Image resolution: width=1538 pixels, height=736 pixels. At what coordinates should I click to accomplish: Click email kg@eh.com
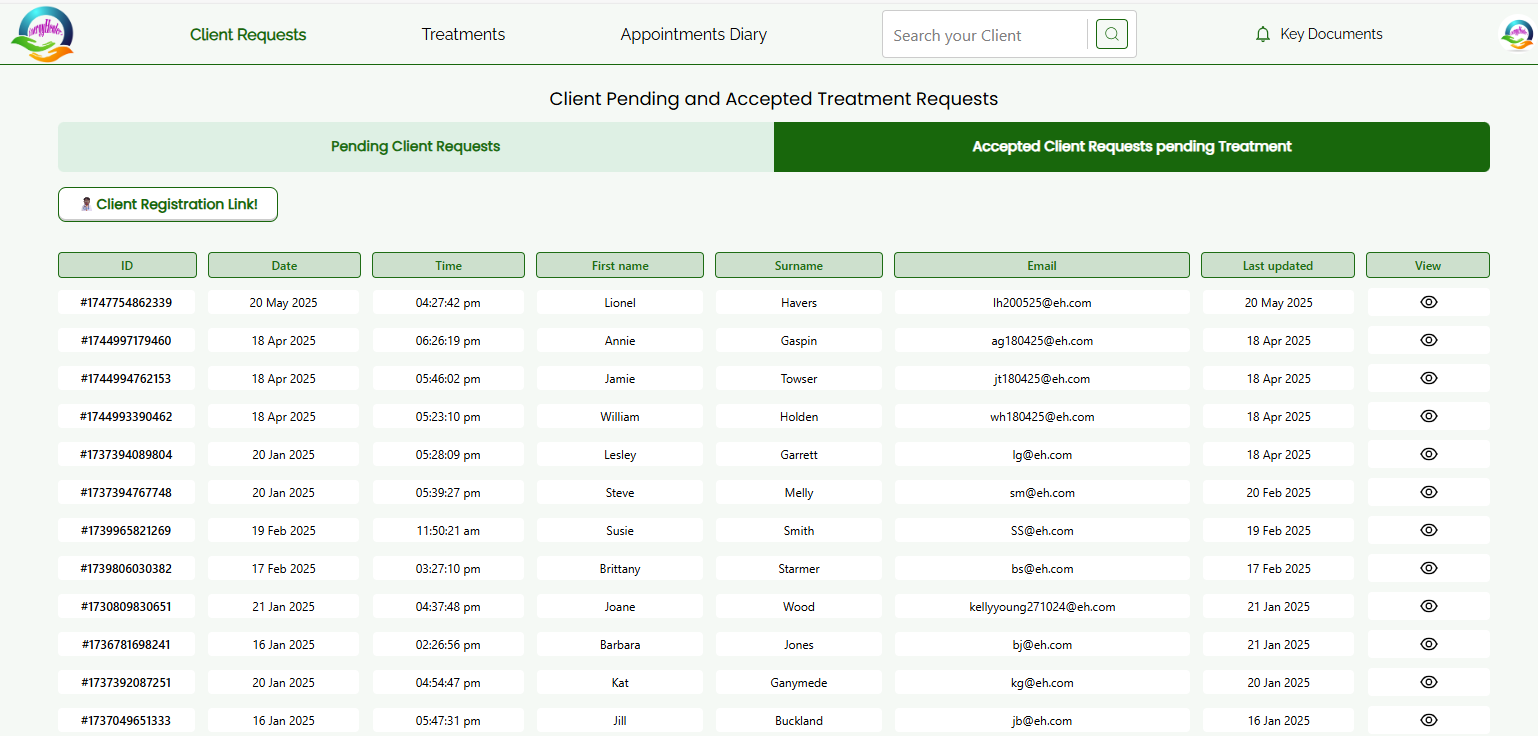1042,683
